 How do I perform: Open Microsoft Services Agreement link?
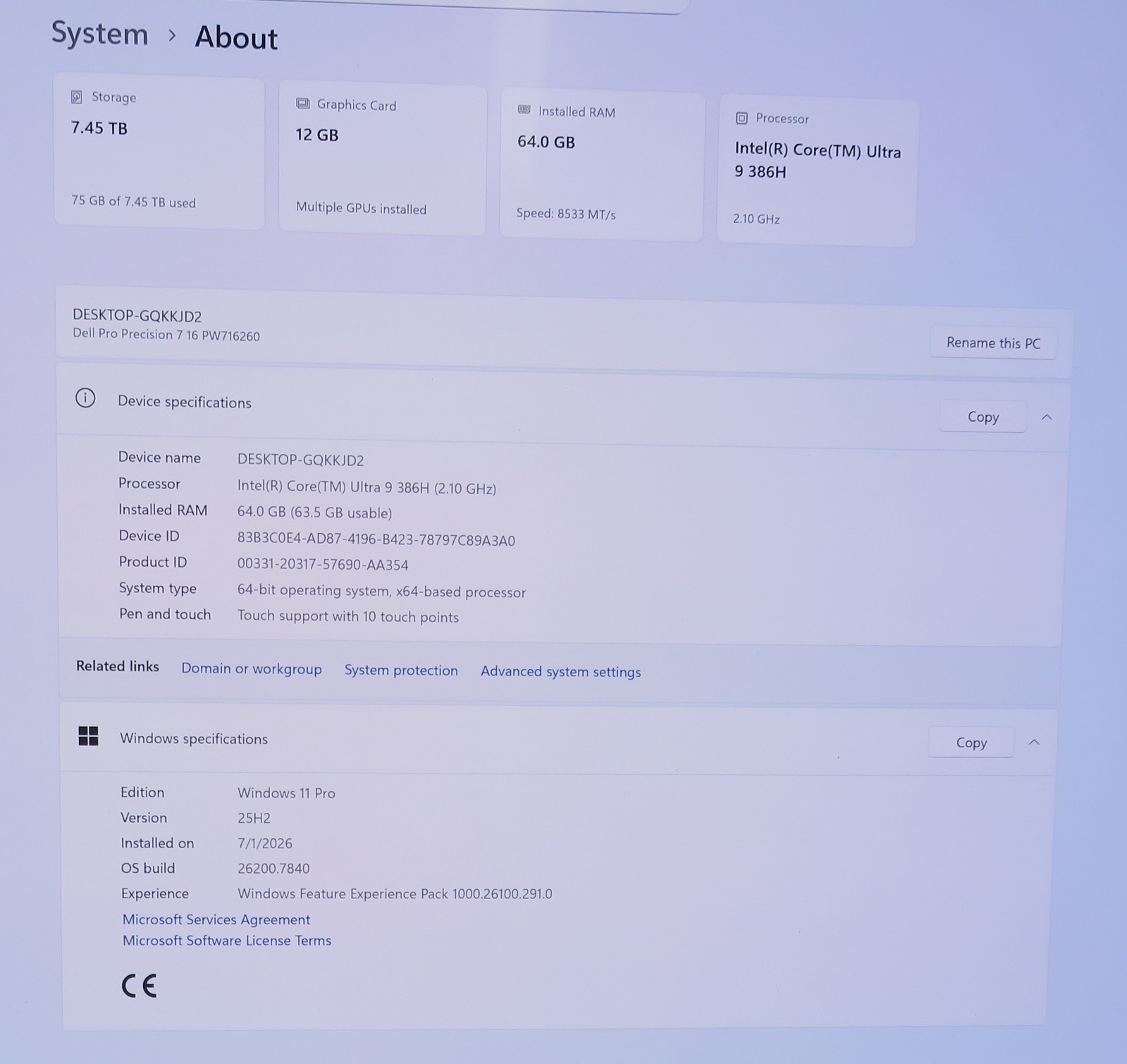pyautogui.click(x=216, y=919)
